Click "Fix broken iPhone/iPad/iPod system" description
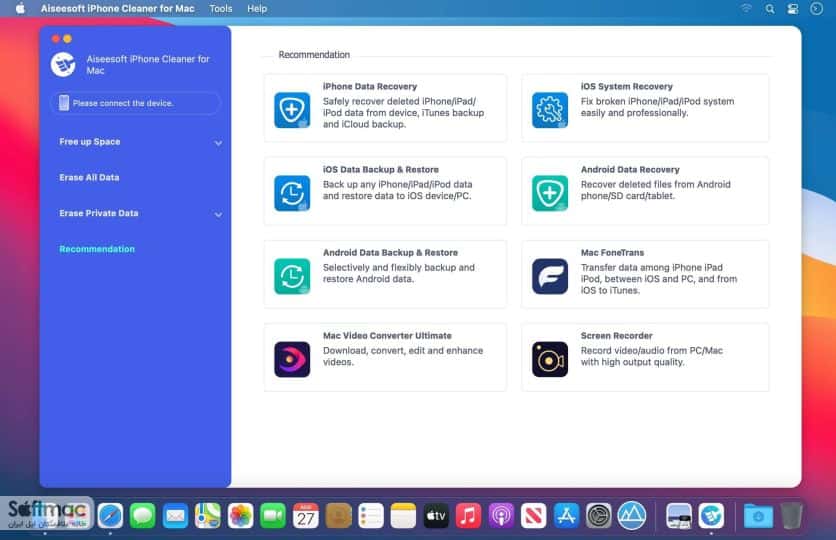The height and width of the screenshot is (540, 836). [657, 101]
